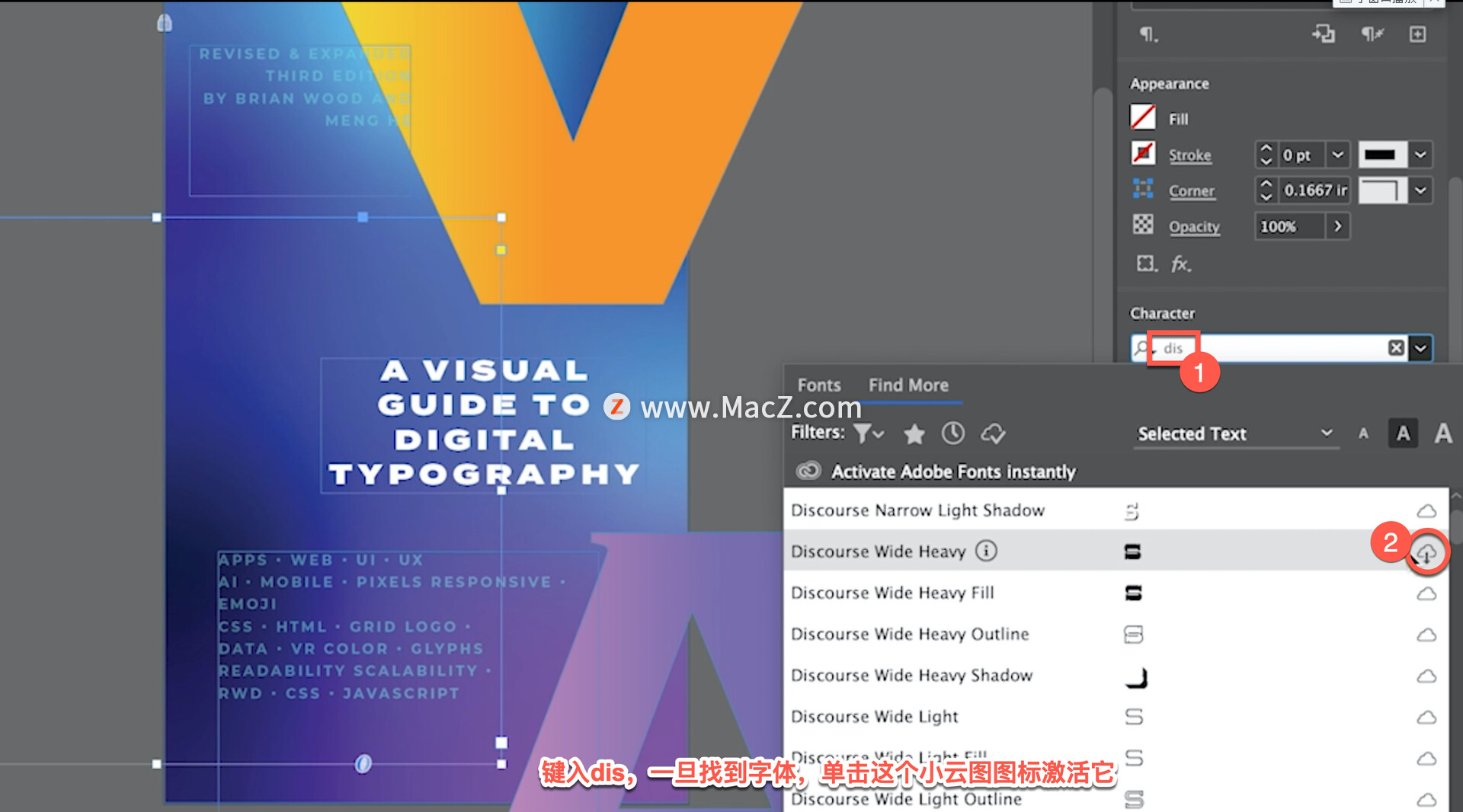The image size is (1463, 812).
Task: Select the small sample text size A
Action: [1363, 434]
